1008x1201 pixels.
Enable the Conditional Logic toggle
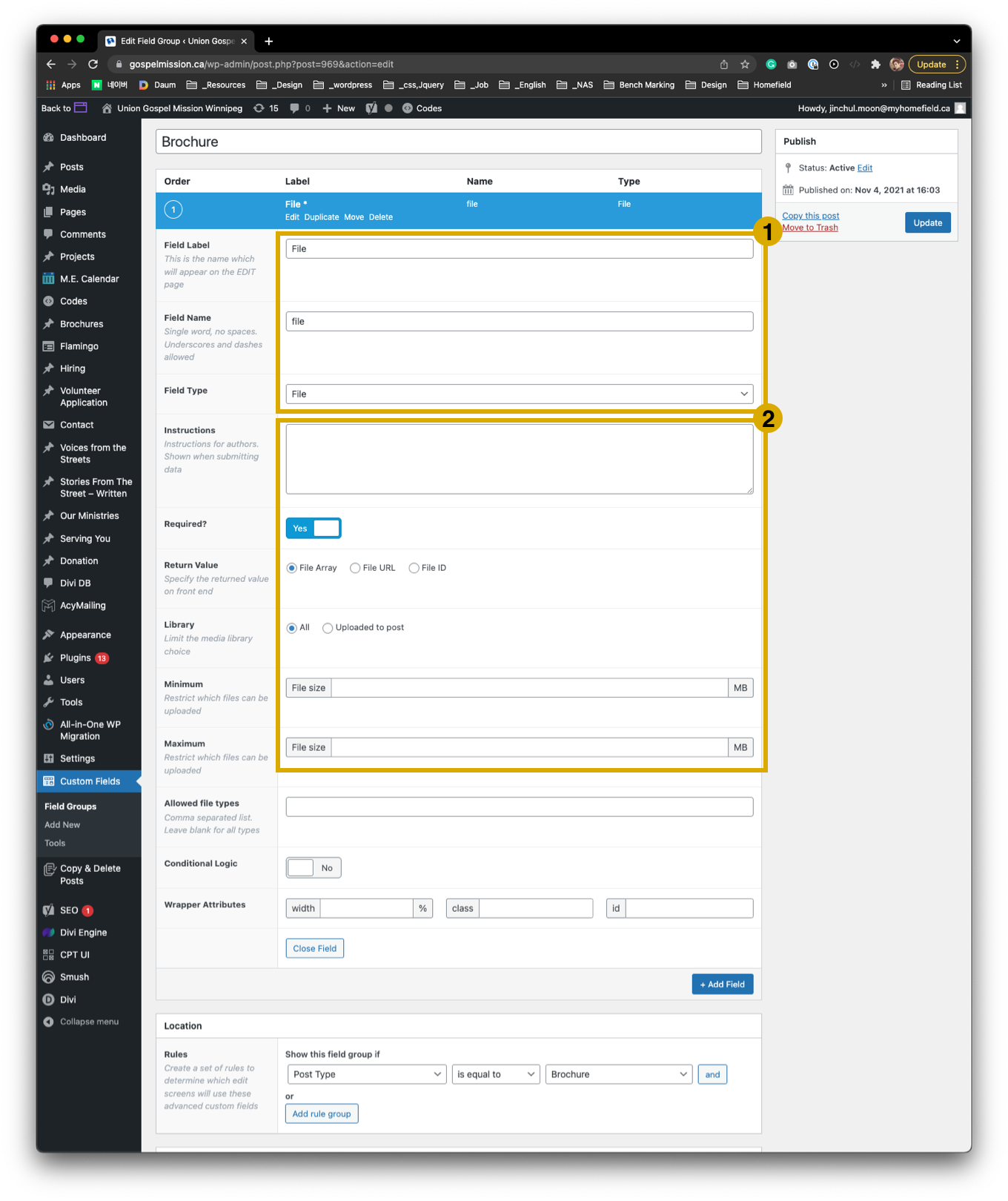tap(314, 868)
